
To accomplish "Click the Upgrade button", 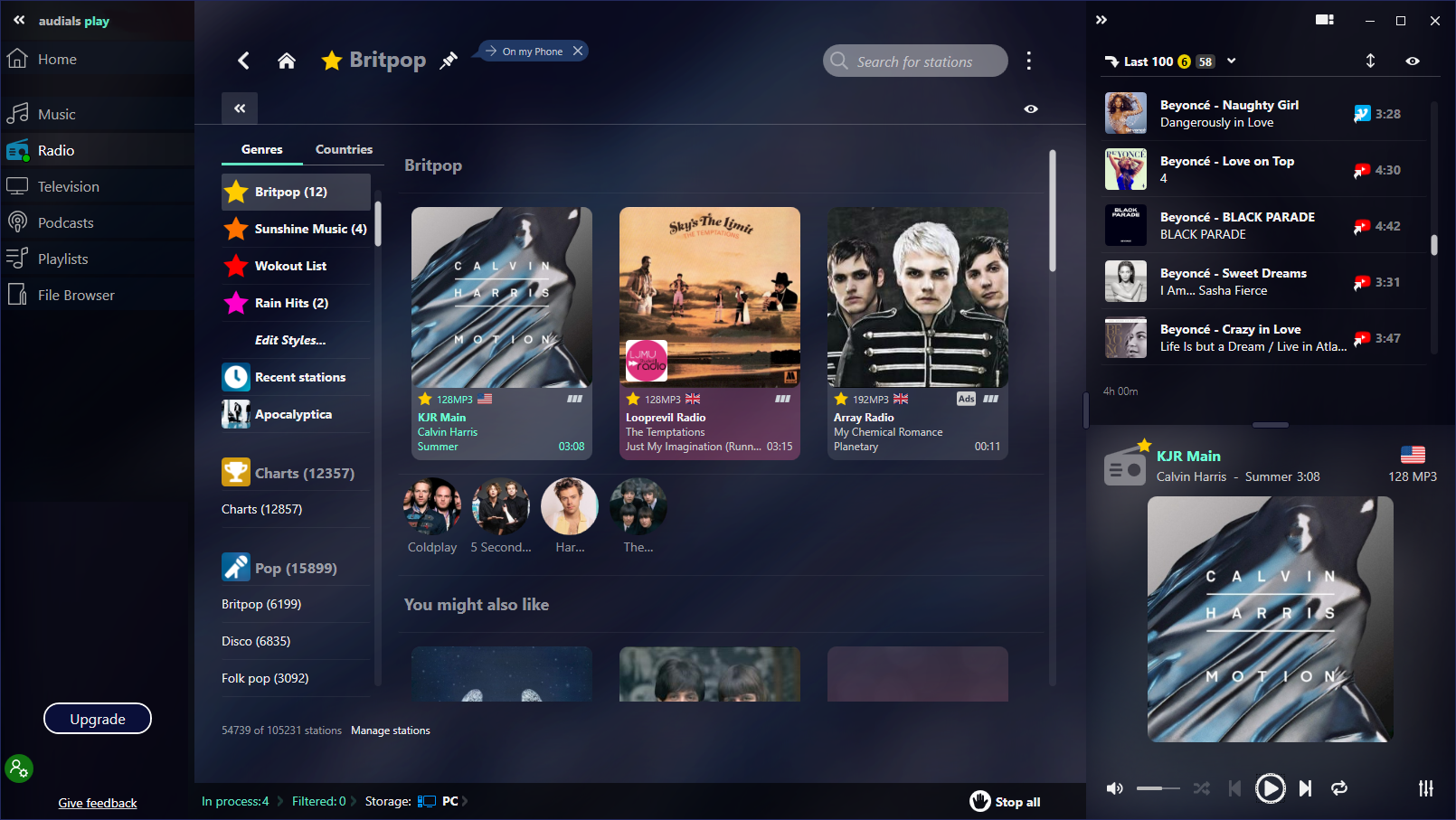I will click(x=98, y=719).
